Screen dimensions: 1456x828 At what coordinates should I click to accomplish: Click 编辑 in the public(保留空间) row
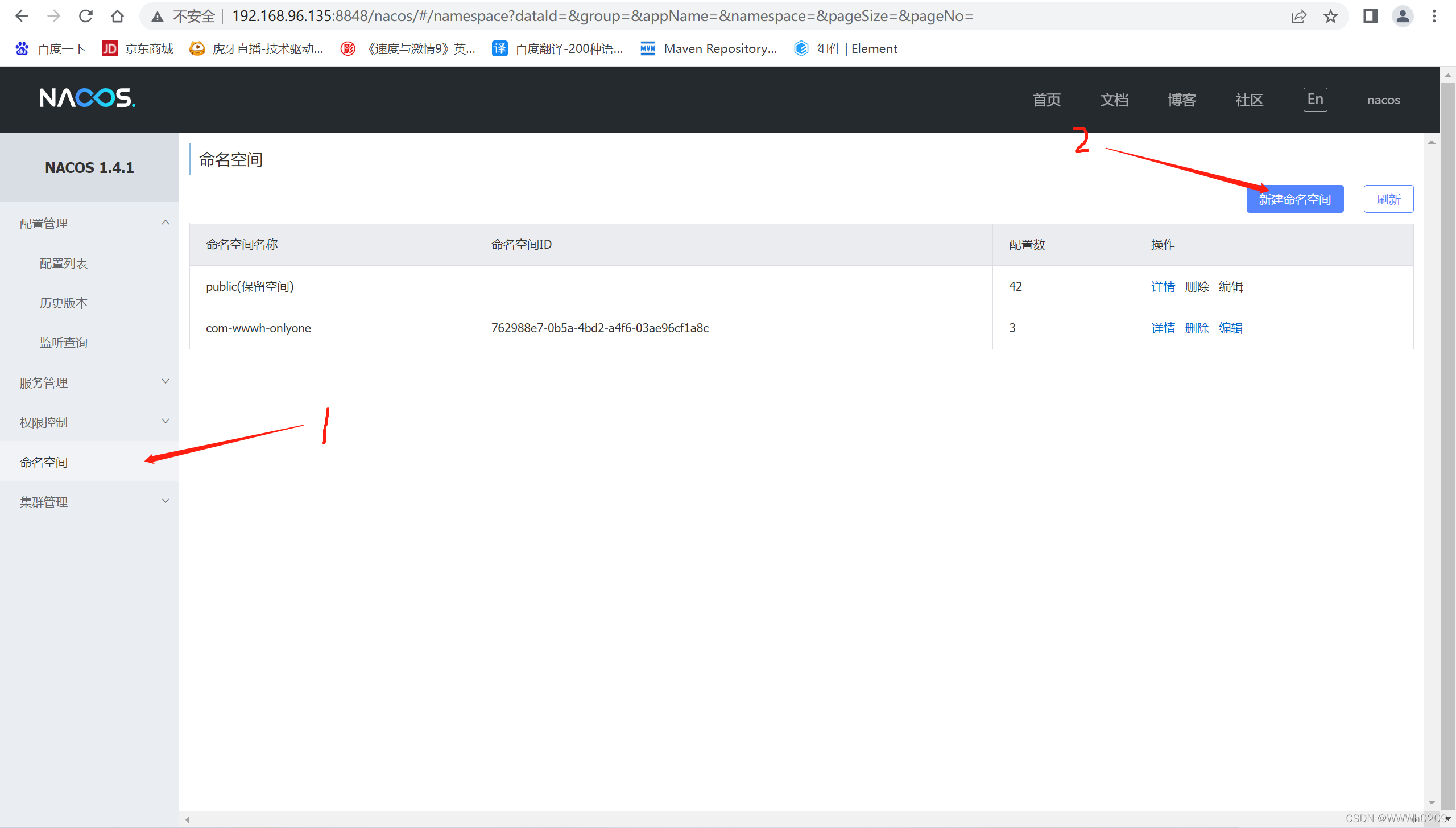[1231, 287]
